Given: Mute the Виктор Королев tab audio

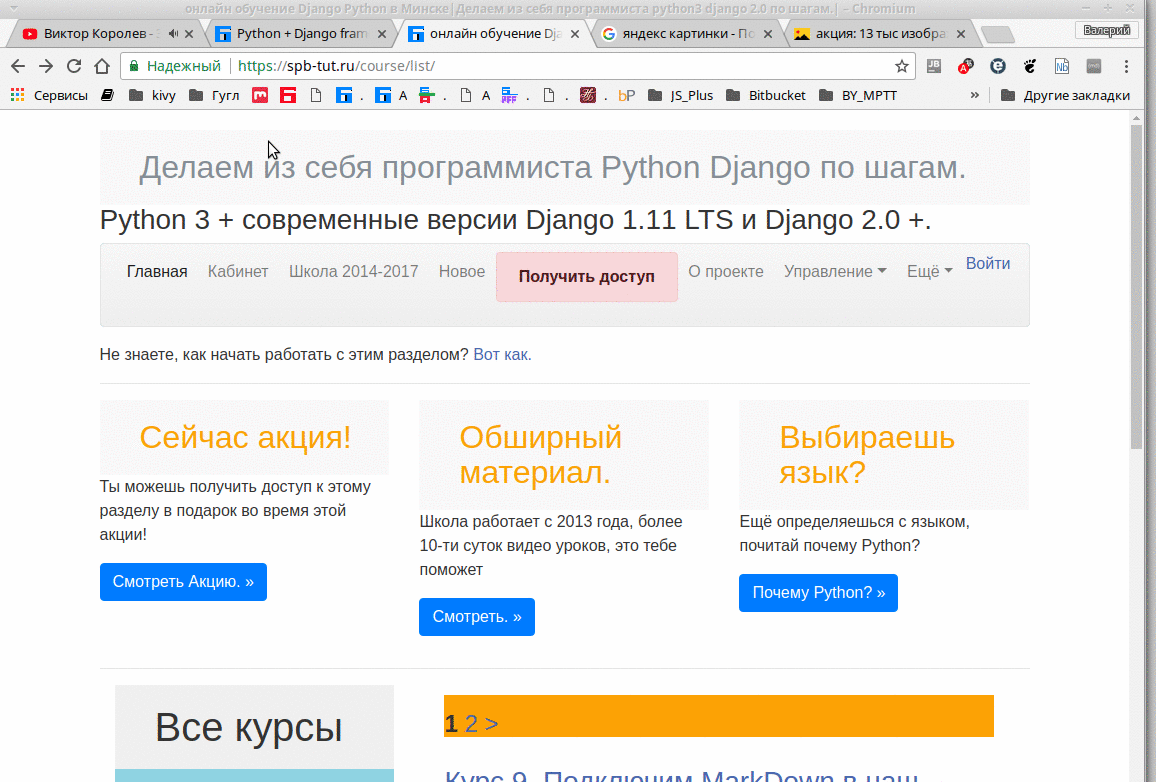Looking at the screenshot, I should click(173, 34).
